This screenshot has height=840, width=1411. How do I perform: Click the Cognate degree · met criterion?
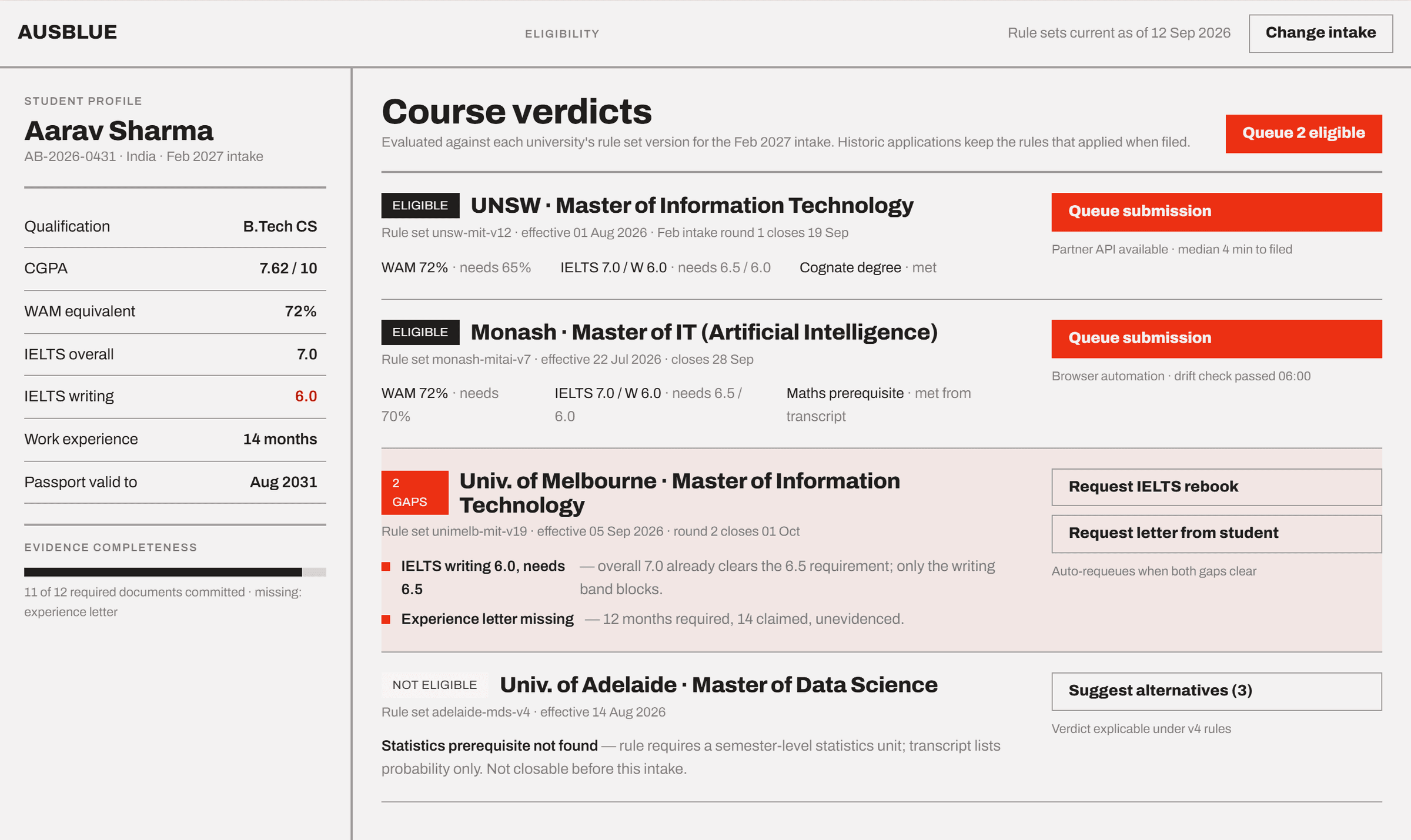coord(868,268)
